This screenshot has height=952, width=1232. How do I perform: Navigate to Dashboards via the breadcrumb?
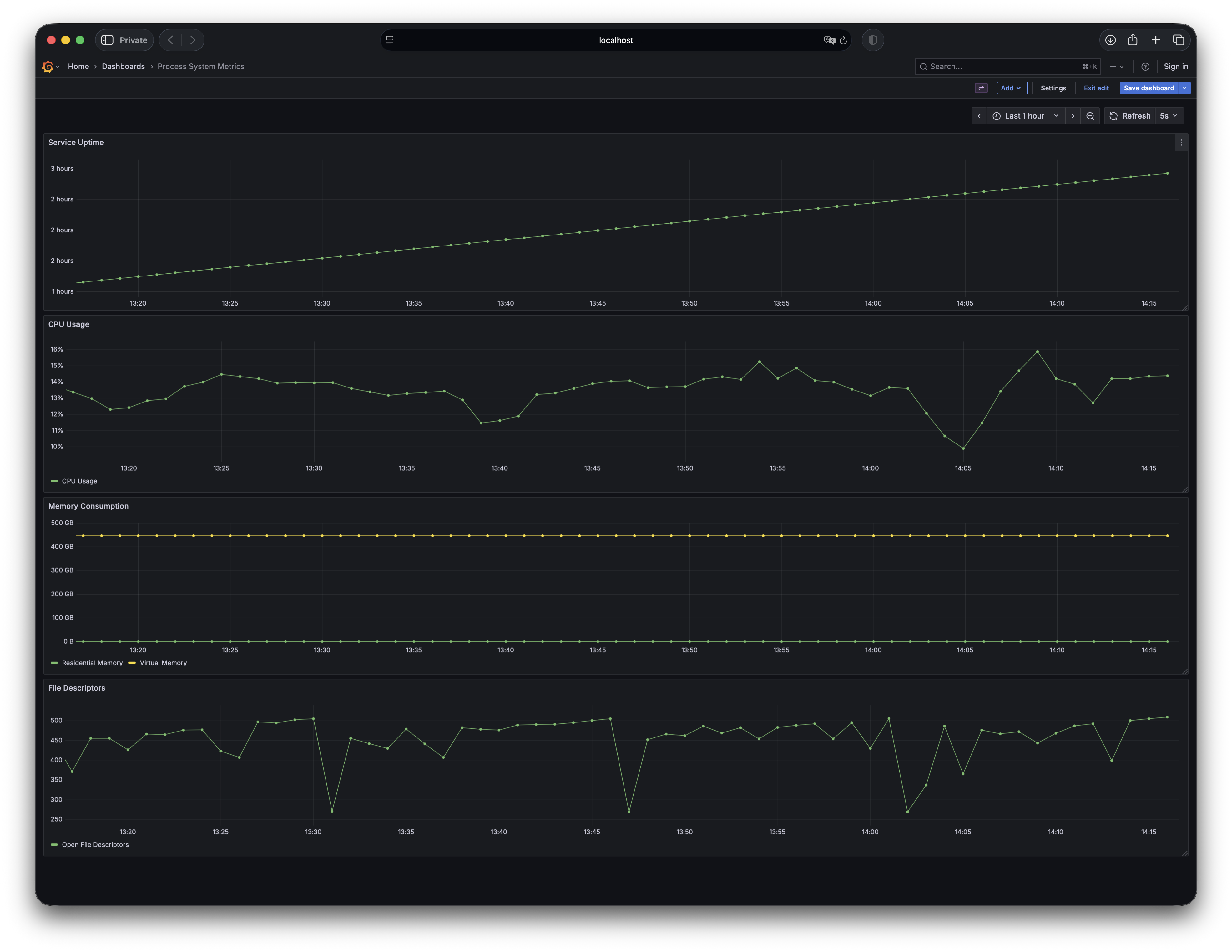[123, 67]
